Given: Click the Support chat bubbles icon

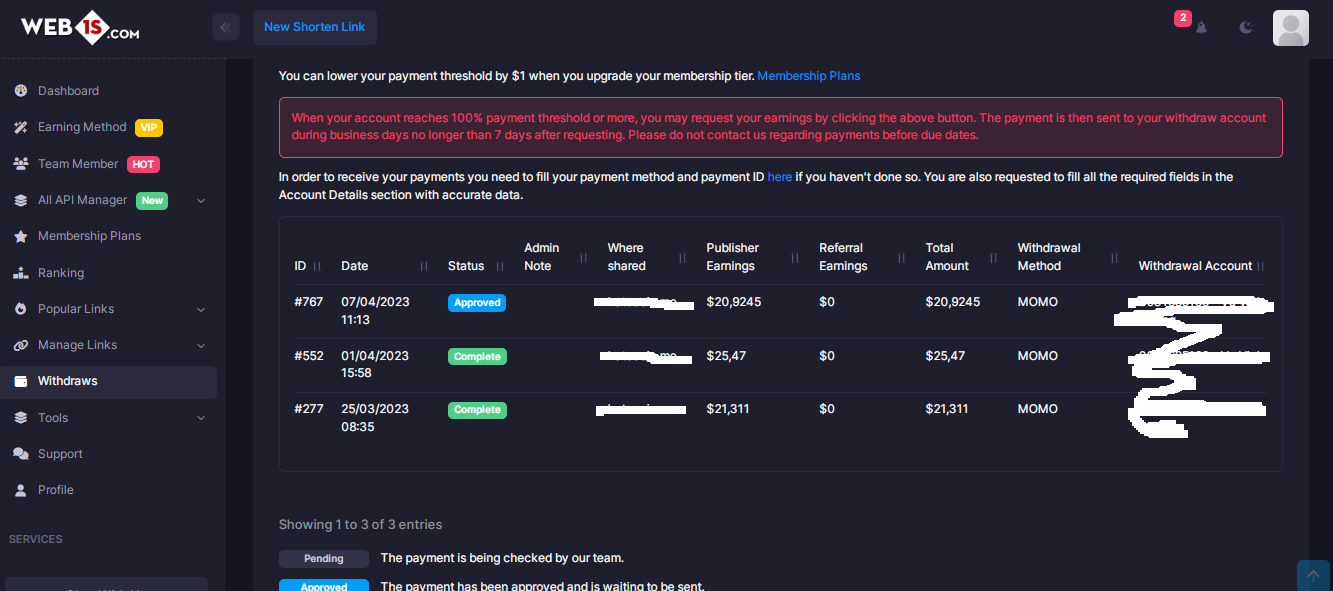Looking at the screenshot, I should pos(21,454).
